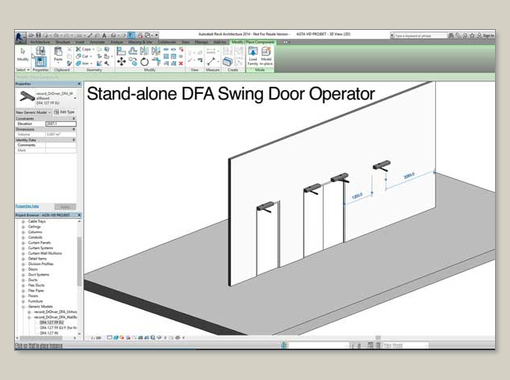Viewport: 510px width, 380px height.
Task: Close the Project Browser panel
Action: point(79,215)
